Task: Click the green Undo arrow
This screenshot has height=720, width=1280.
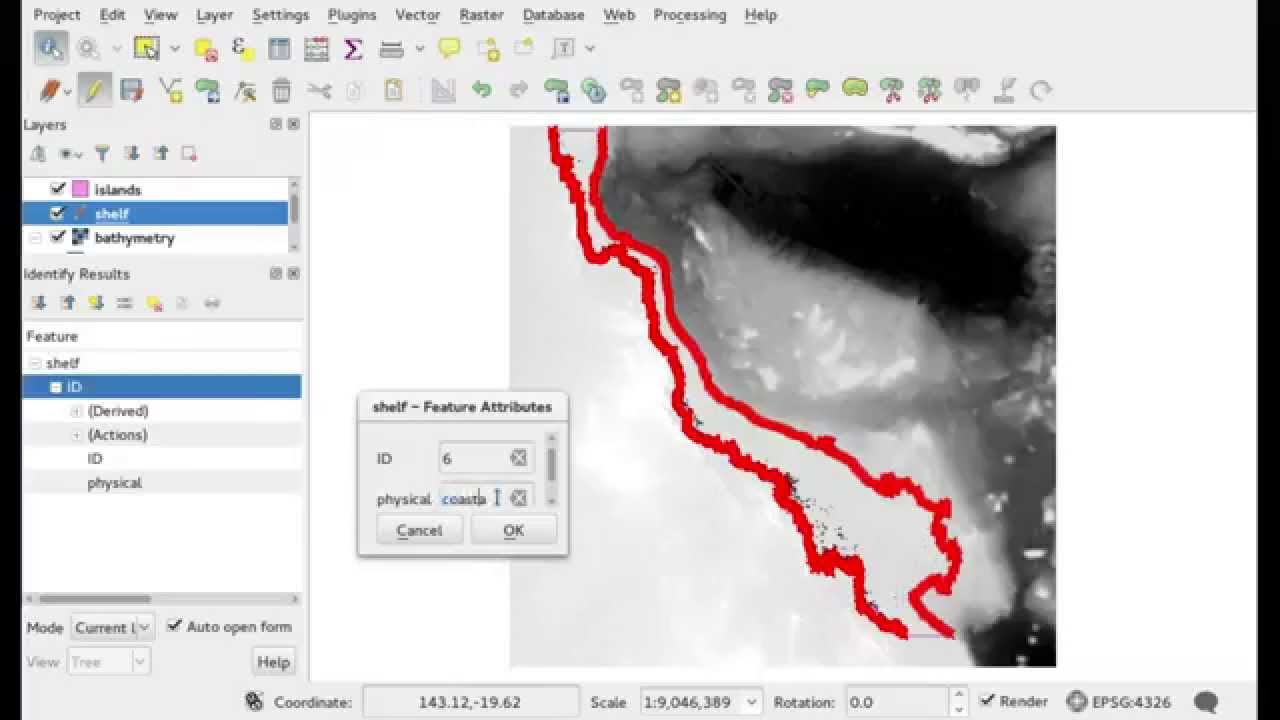Action: (x=481, y=90)
